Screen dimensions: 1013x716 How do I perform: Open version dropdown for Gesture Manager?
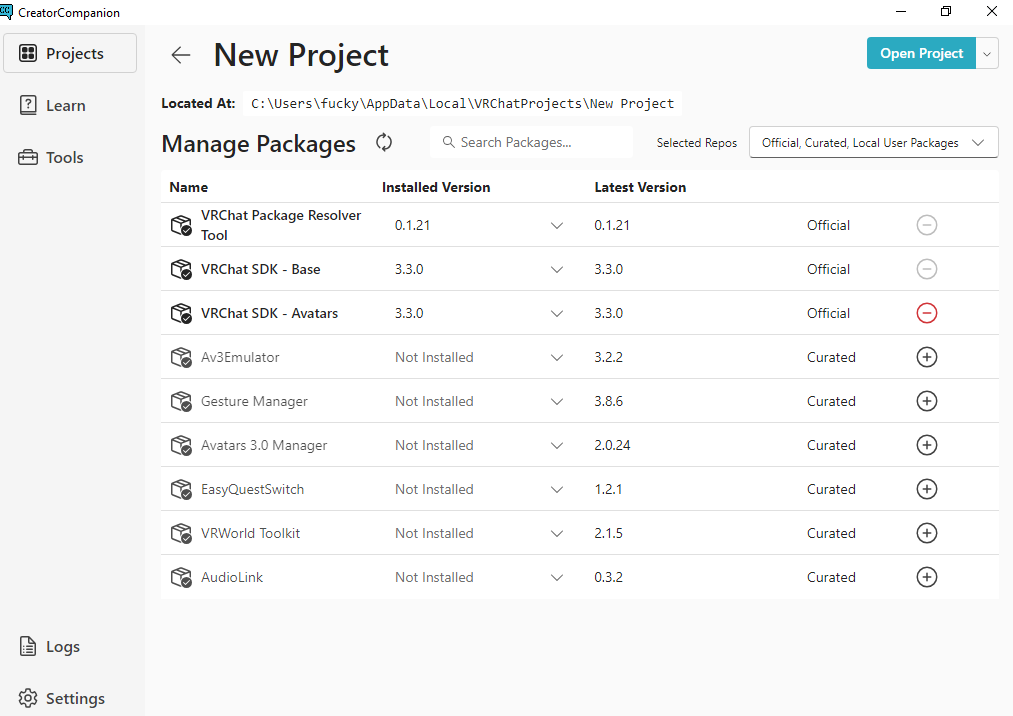[x=556, y=401]
